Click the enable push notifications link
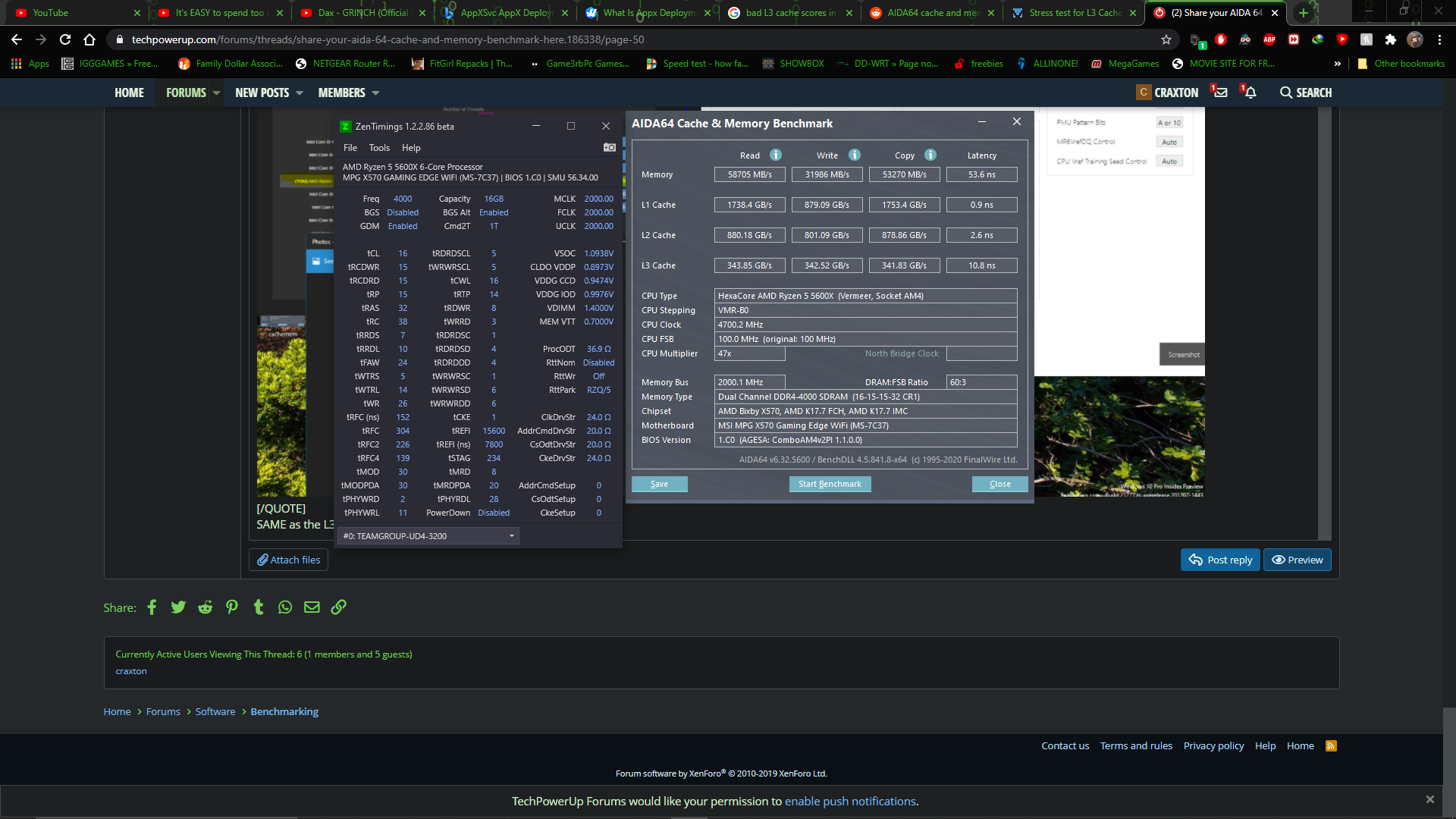Screen dimensions: 1456x819 850,802
